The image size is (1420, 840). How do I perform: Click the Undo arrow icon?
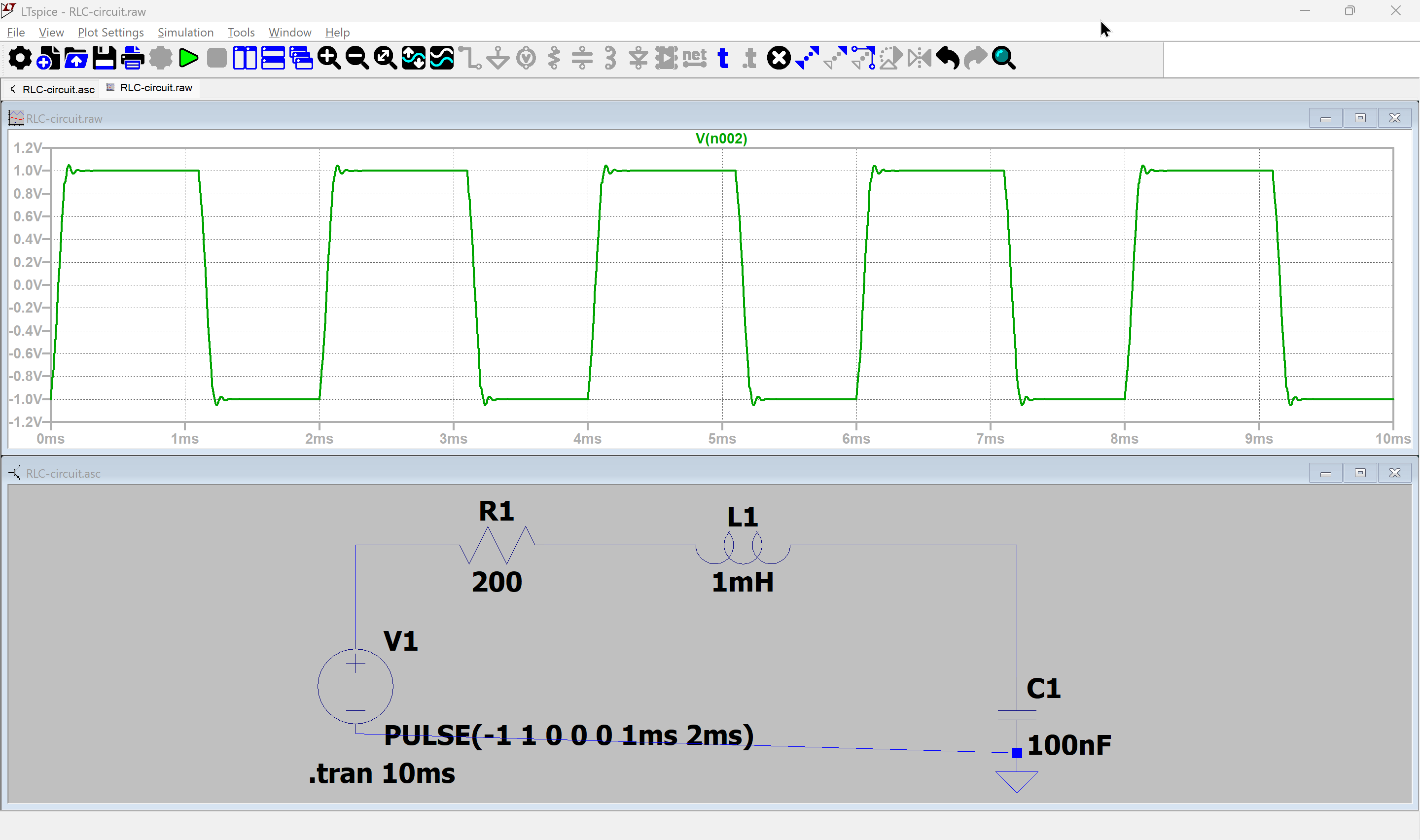click(x=948, y=58)
